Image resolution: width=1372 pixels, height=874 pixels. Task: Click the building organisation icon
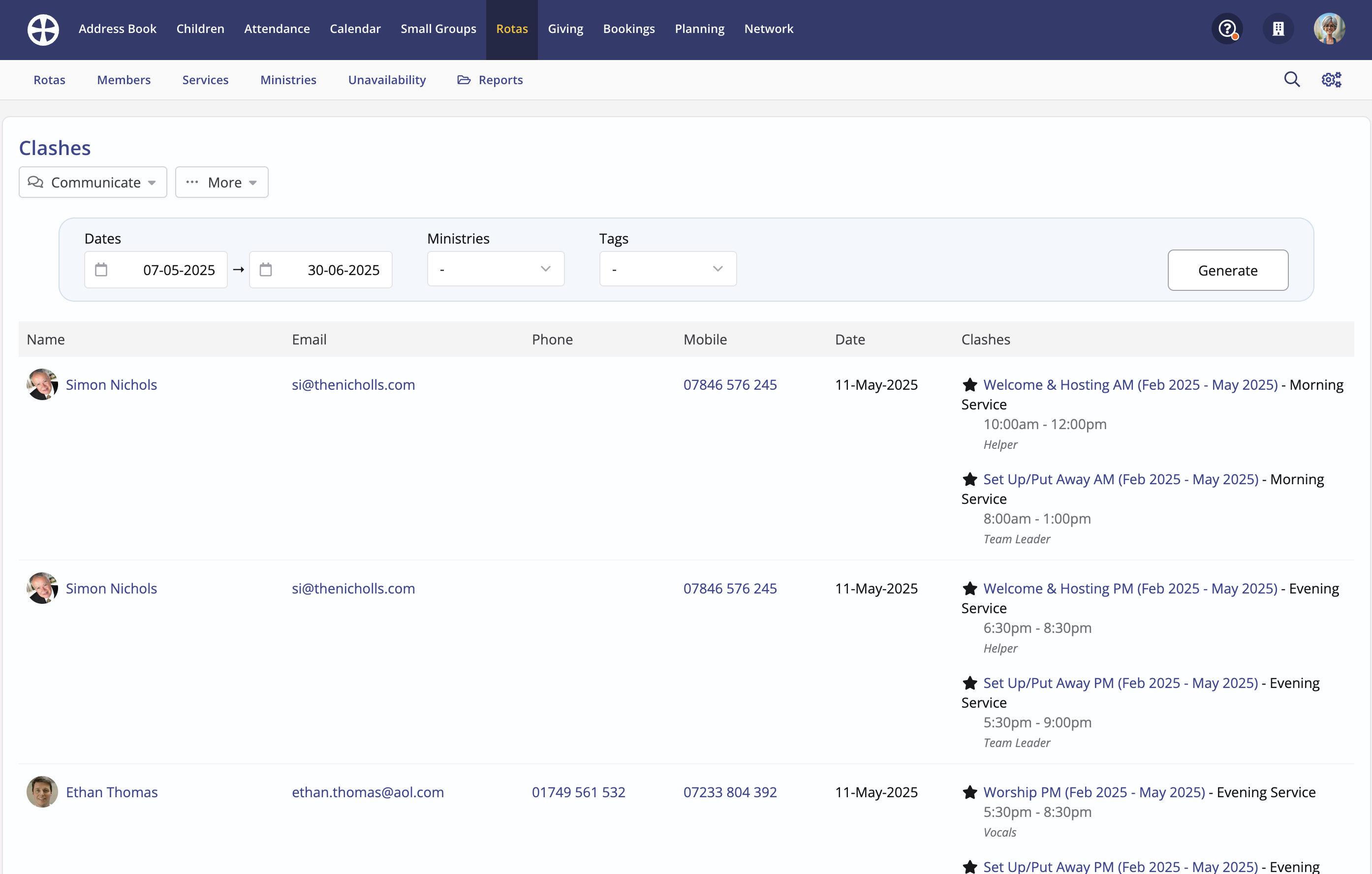point(1278,29)
